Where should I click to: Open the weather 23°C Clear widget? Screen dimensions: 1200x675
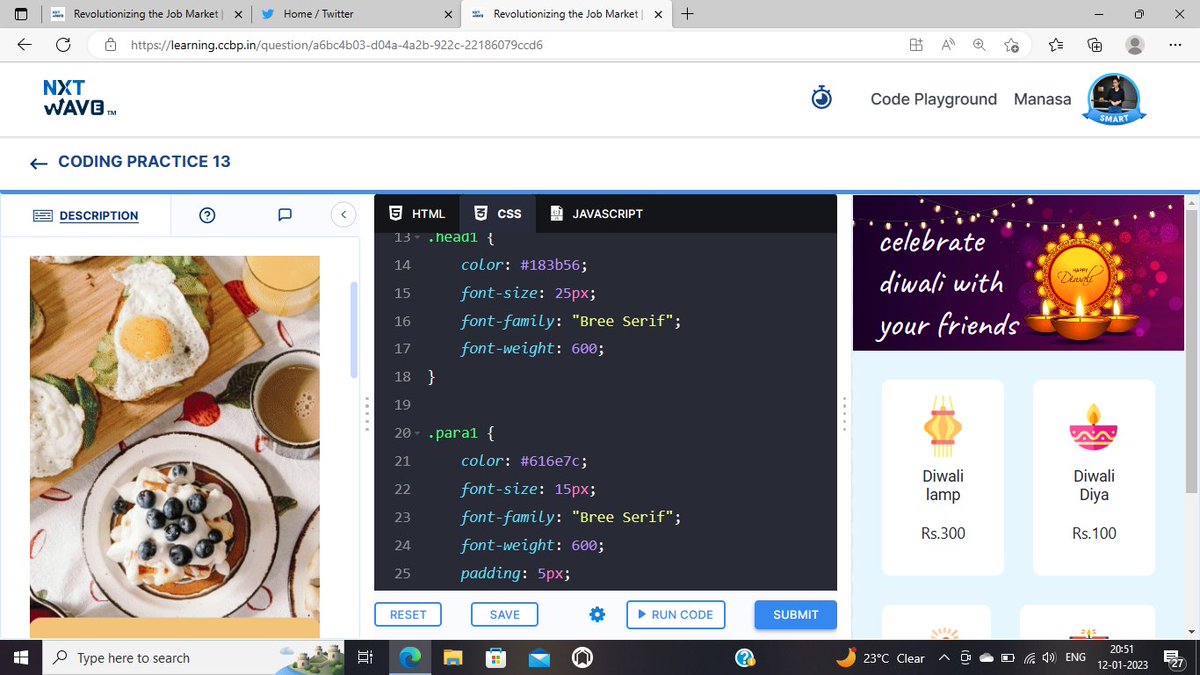point(880,658)
